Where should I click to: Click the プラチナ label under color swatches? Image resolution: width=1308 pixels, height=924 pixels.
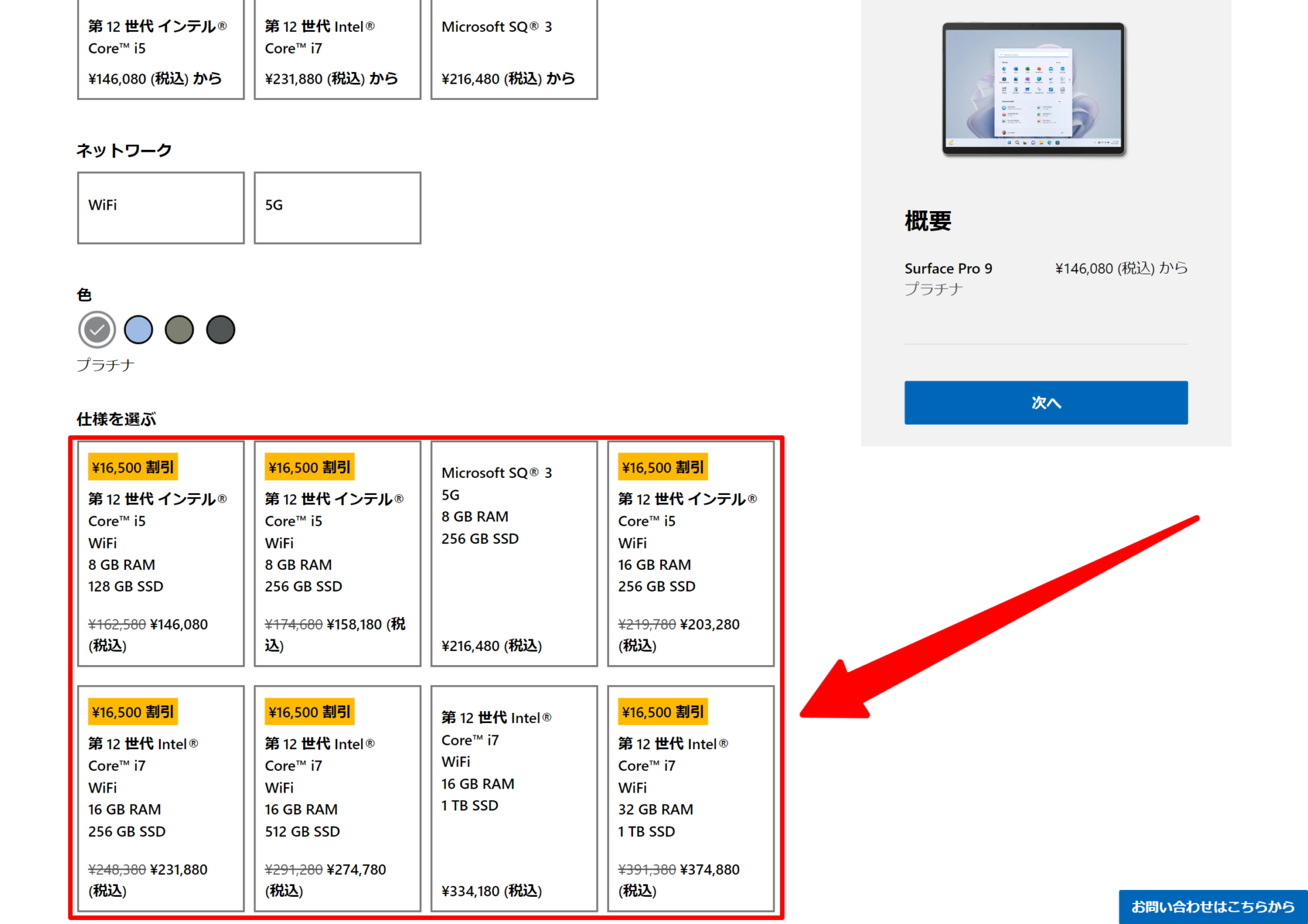click(x=106, y=366)
